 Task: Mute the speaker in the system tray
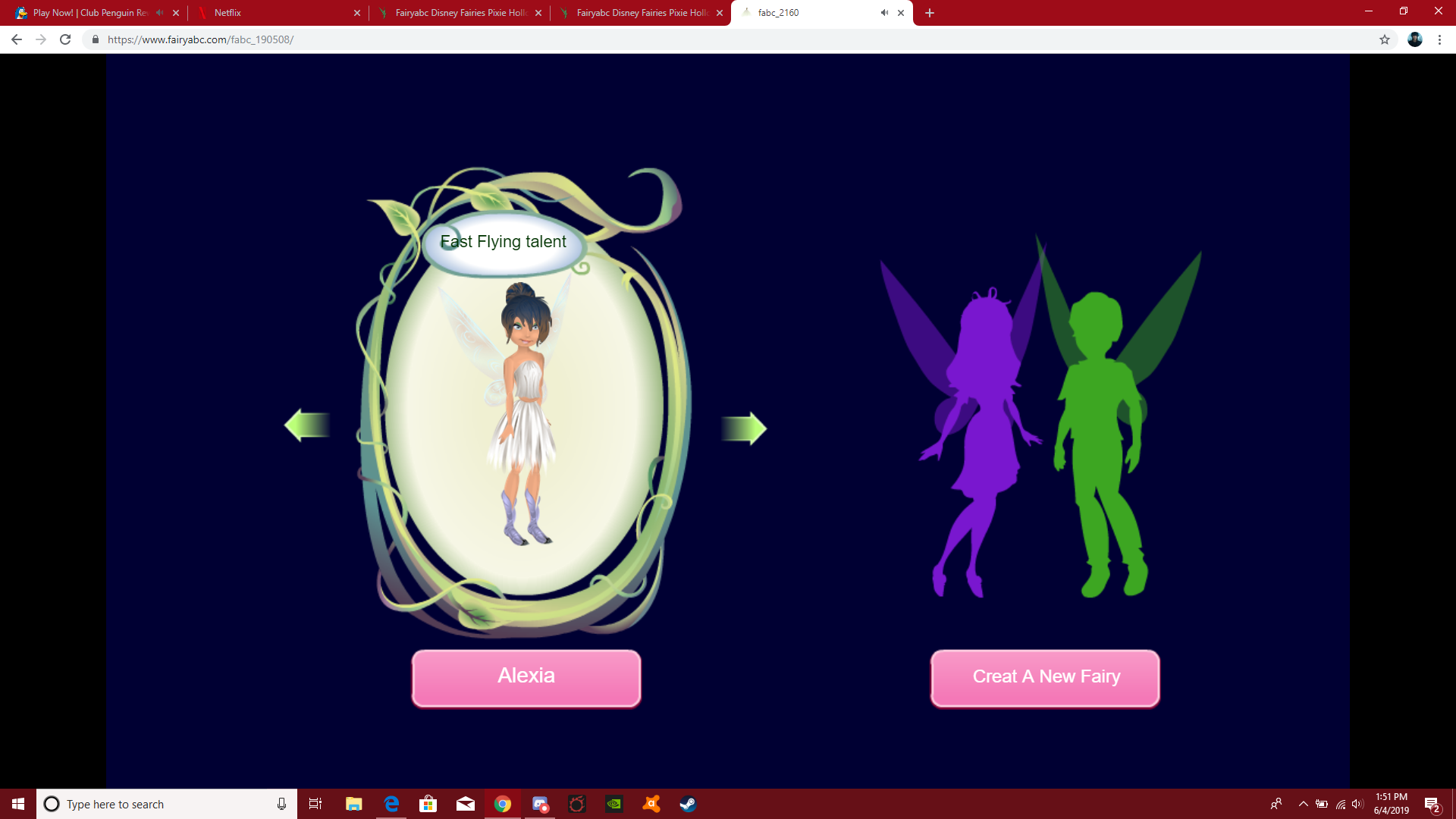(x=1358, y=804)
